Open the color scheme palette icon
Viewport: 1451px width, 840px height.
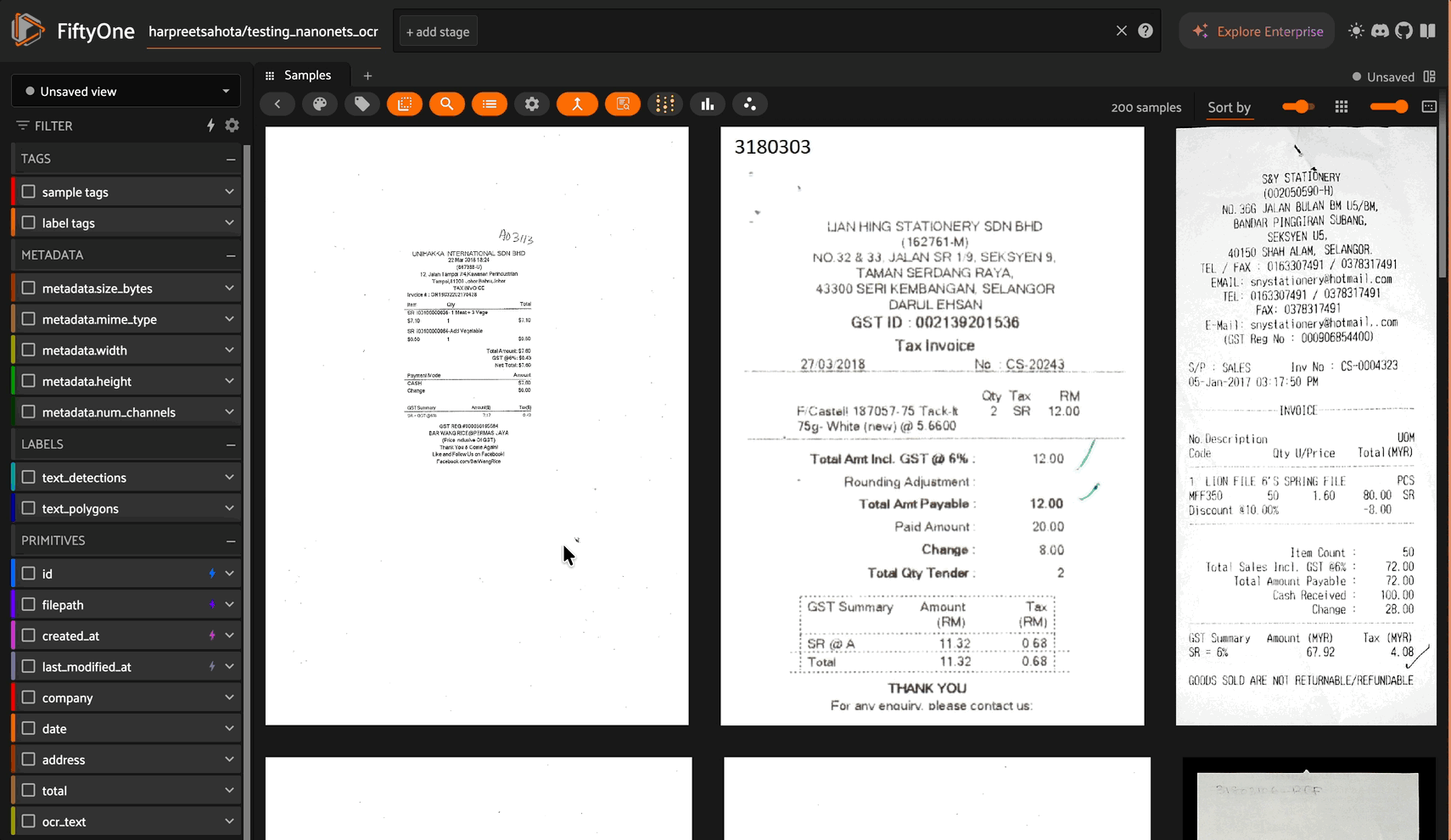tap(320, 104)
